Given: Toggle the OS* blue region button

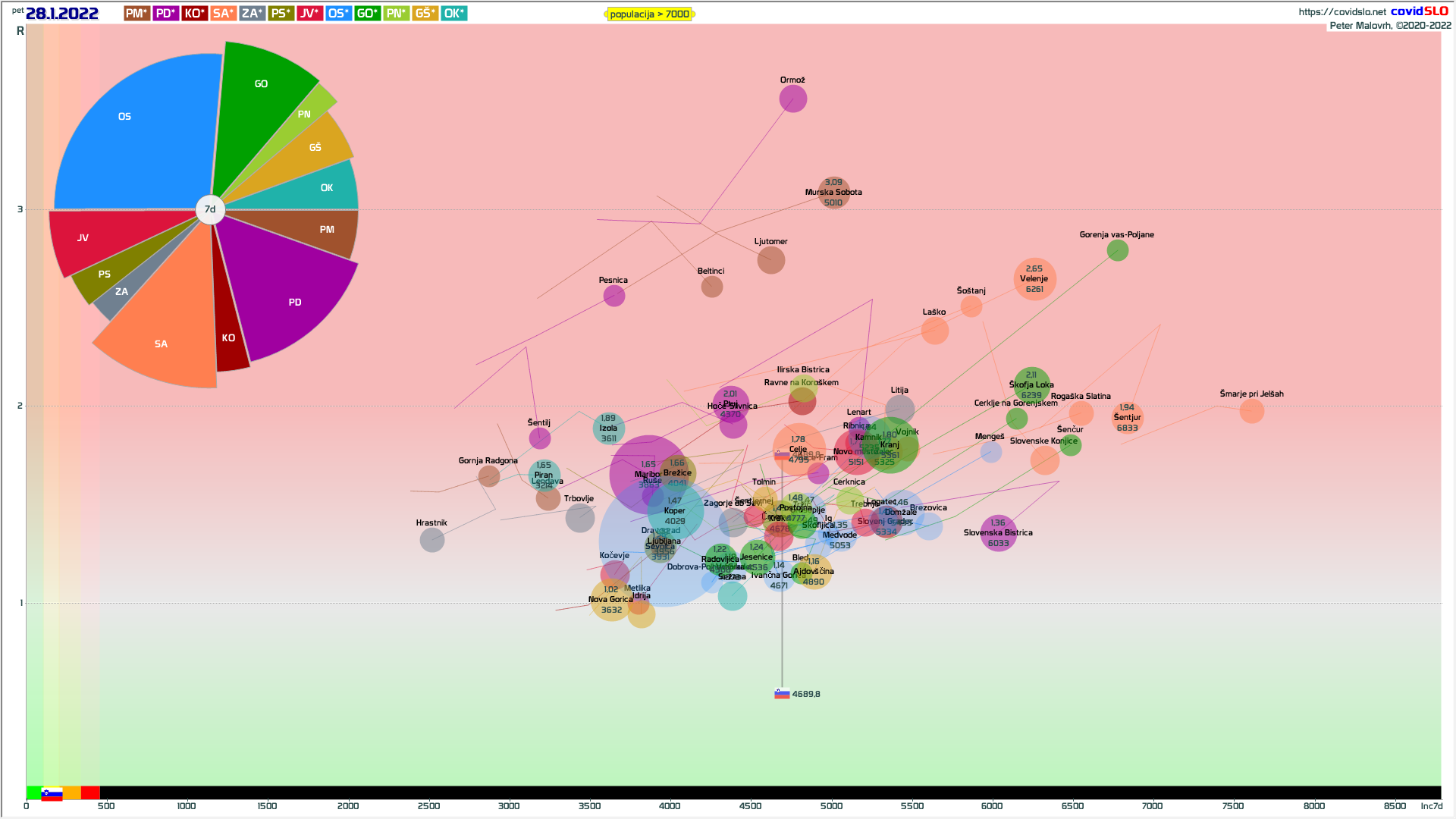Looking at the screenshot, I should [x=338, y=14].
